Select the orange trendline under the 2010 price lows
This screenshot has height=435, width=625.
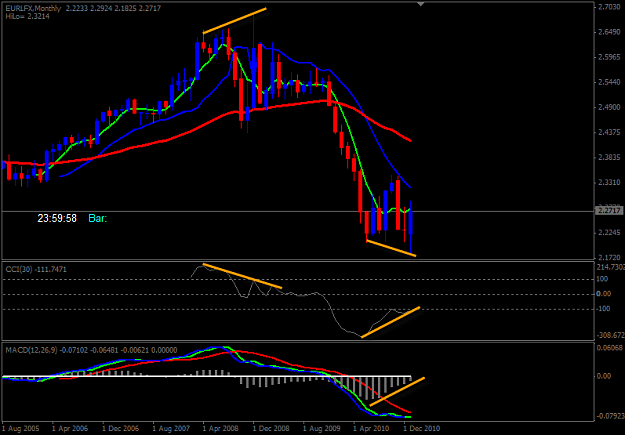click(x=391, y=248)
